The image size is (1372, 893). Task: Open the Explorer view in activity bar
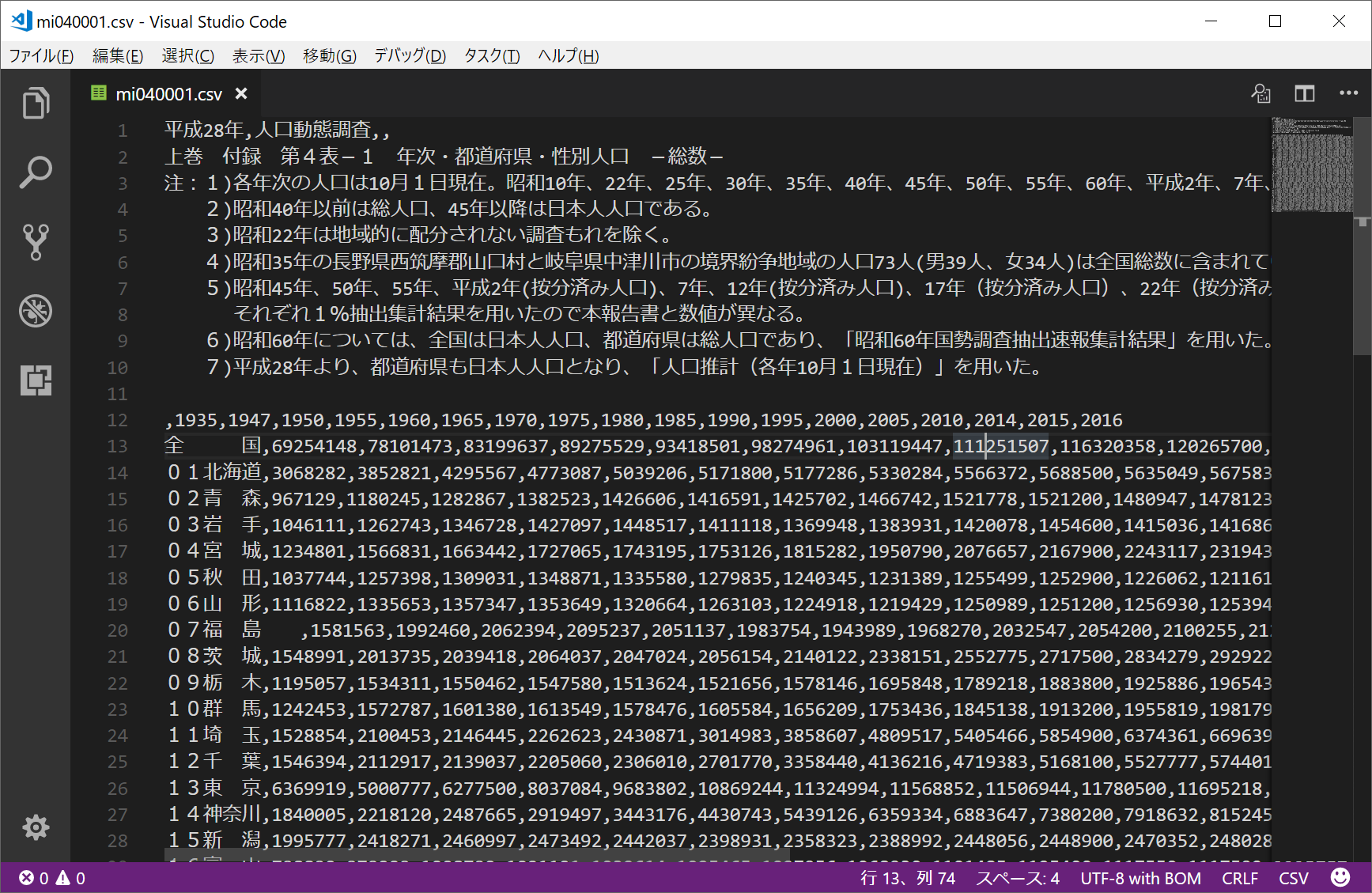(x=36, y=103)
